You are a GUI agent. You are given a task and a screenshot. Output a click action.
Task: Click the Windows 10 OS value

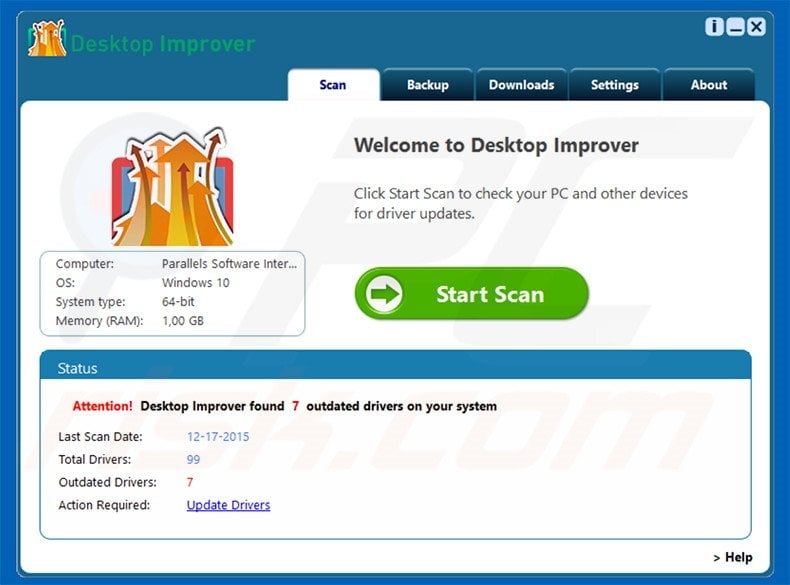(195, 283)
